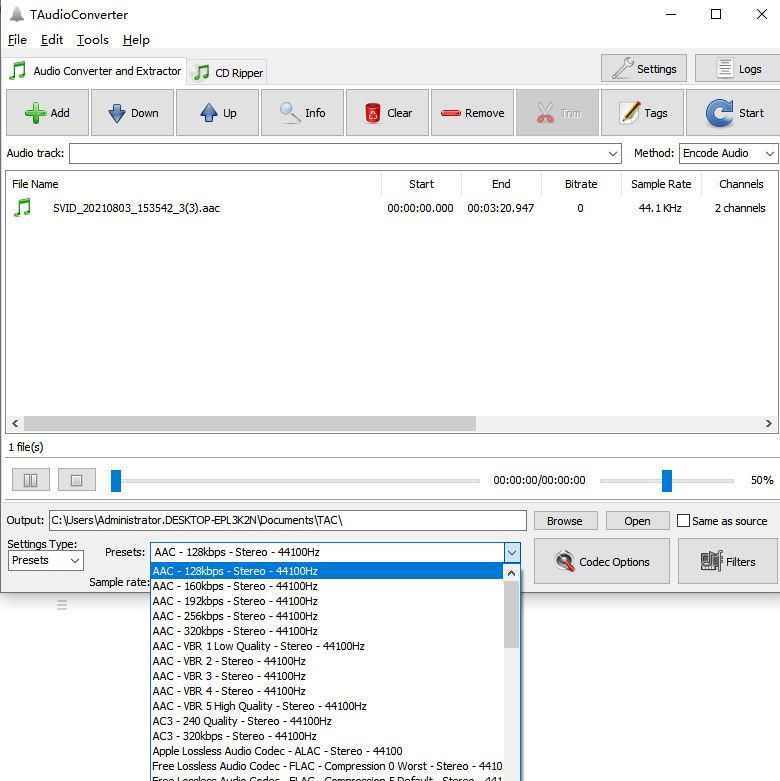Open the File menu
This screenshot has height=781, width=780.
click(17, 39)
